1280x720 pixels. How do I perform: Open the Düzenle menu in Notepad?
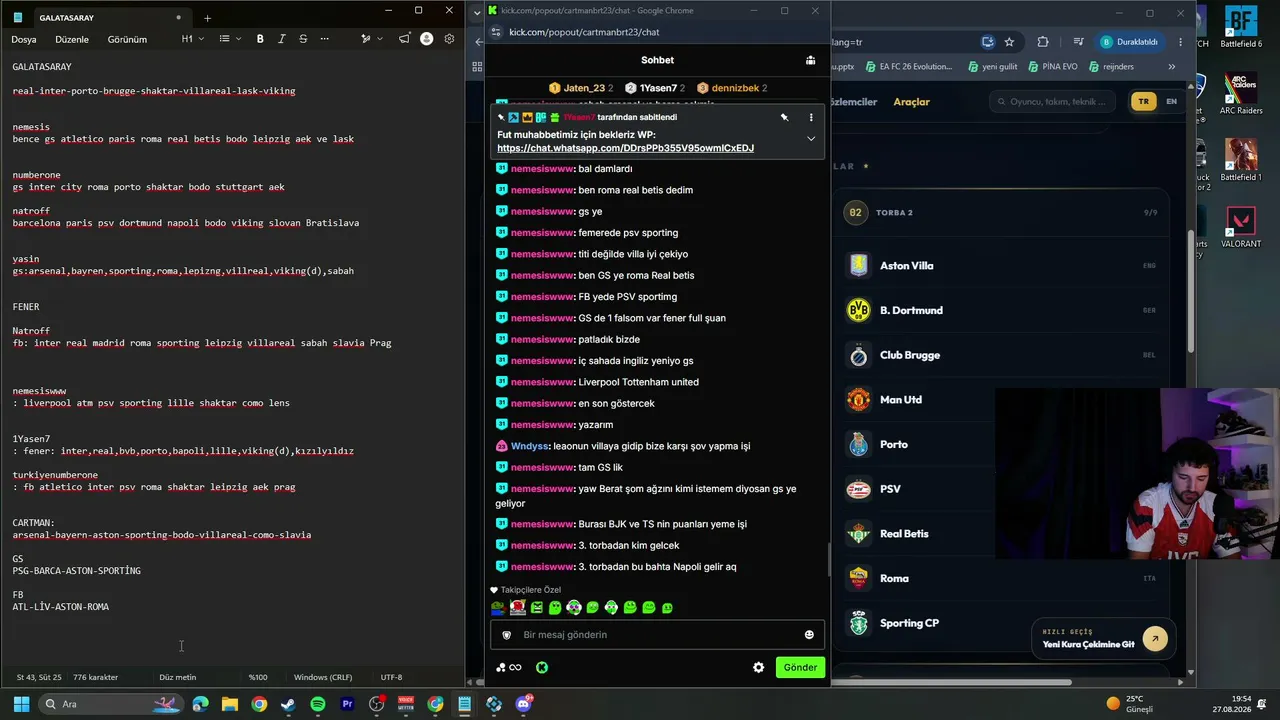(x=72, y=39)
